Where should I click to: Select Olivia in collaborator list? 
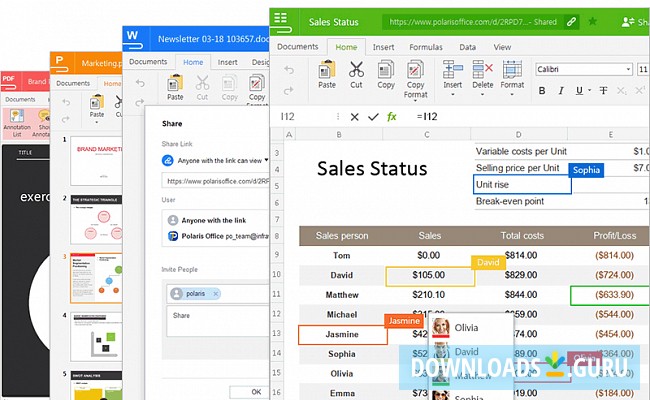pyautogui.click(x=471, y=328)
